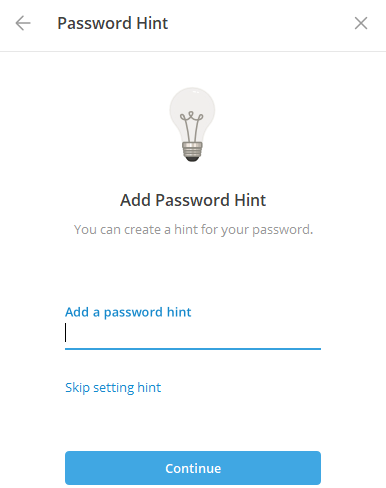Click the blue underline of hint input
The width and height of the screenshot is (386, 488).
click(x=193, y=349)
